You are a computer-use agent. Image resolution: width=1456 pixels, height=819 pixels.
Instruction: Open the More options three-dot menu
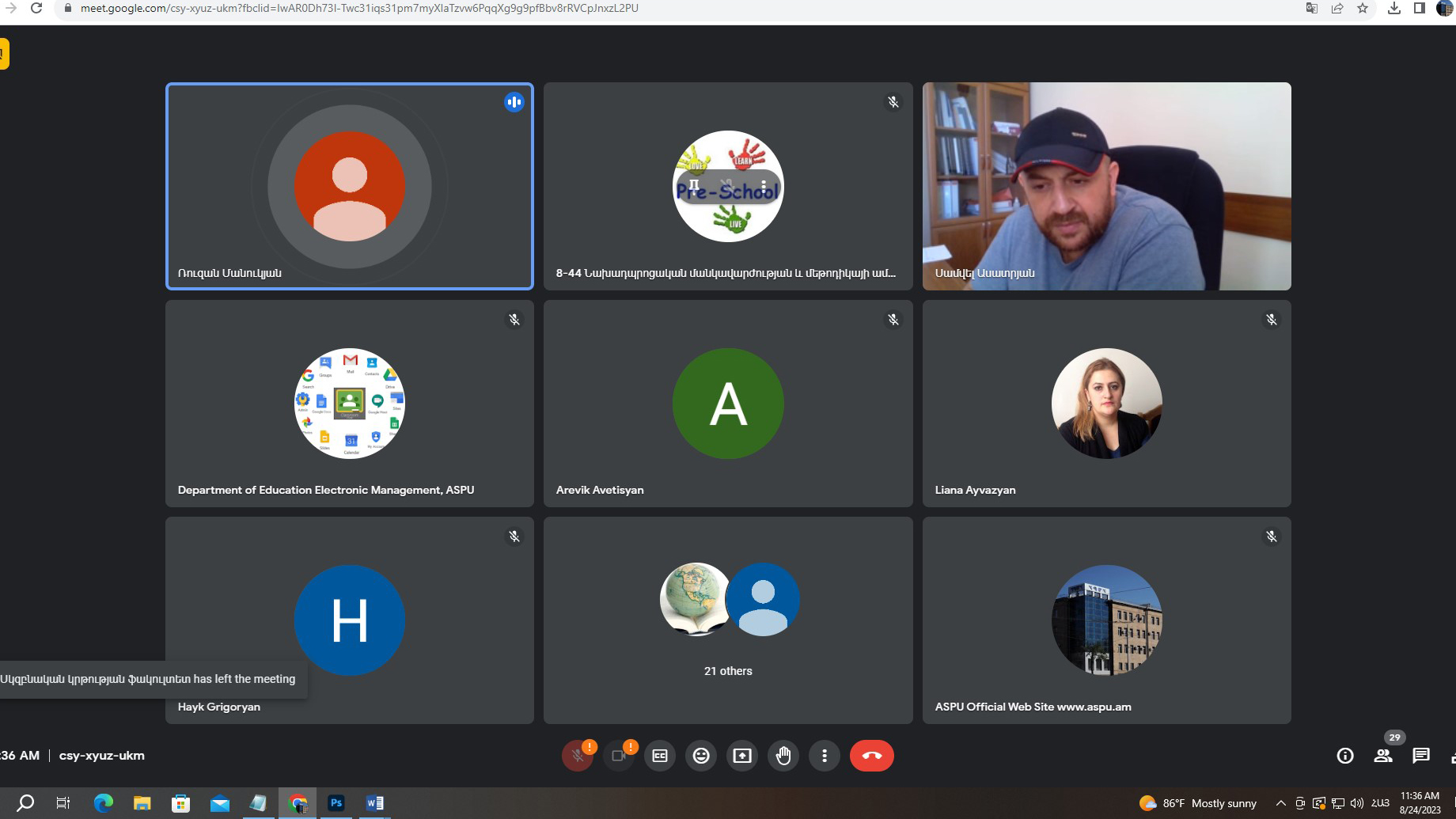coord(825,756)
